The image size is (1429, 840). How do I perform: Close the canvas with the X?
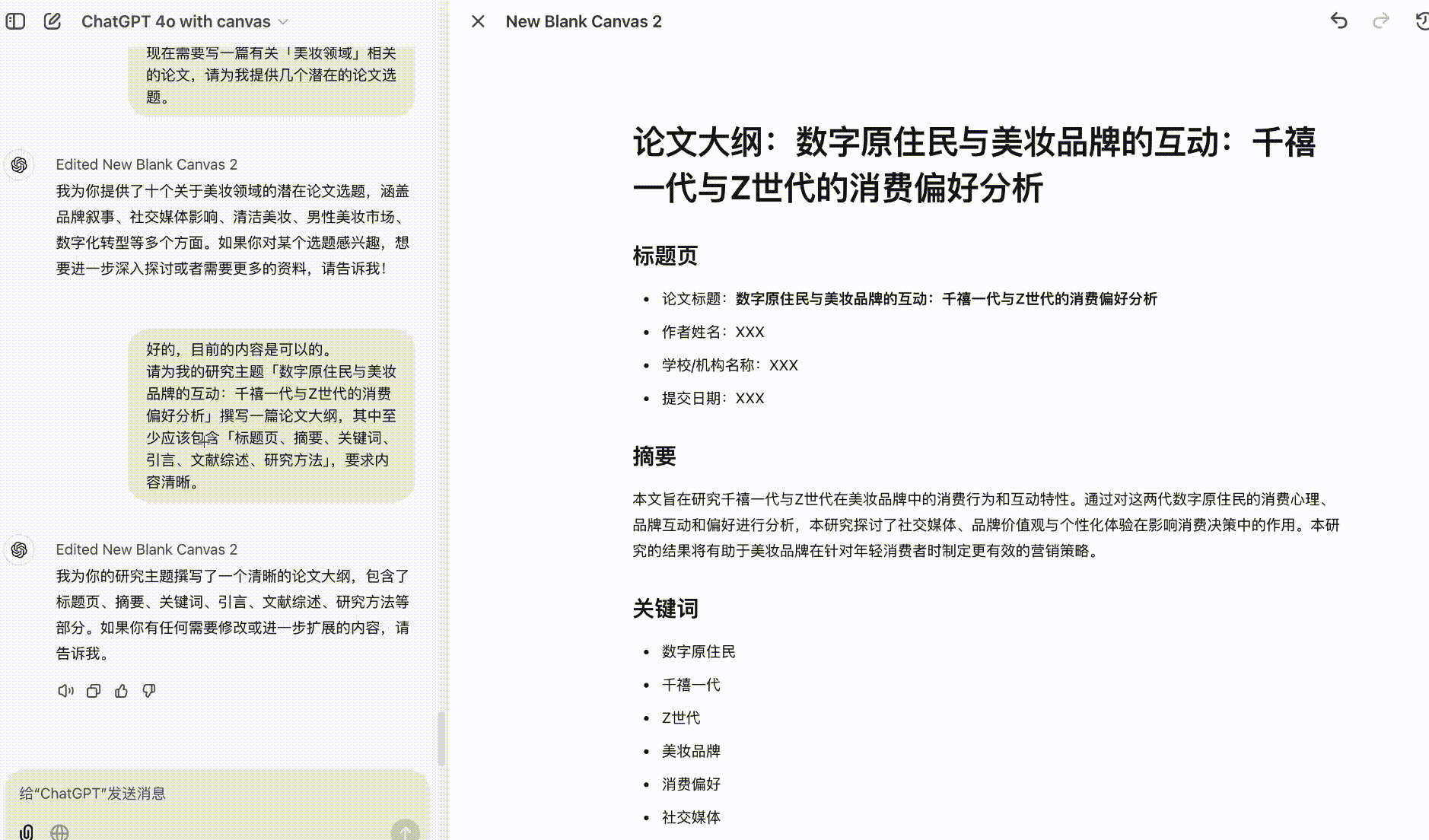tap(478, 21)
